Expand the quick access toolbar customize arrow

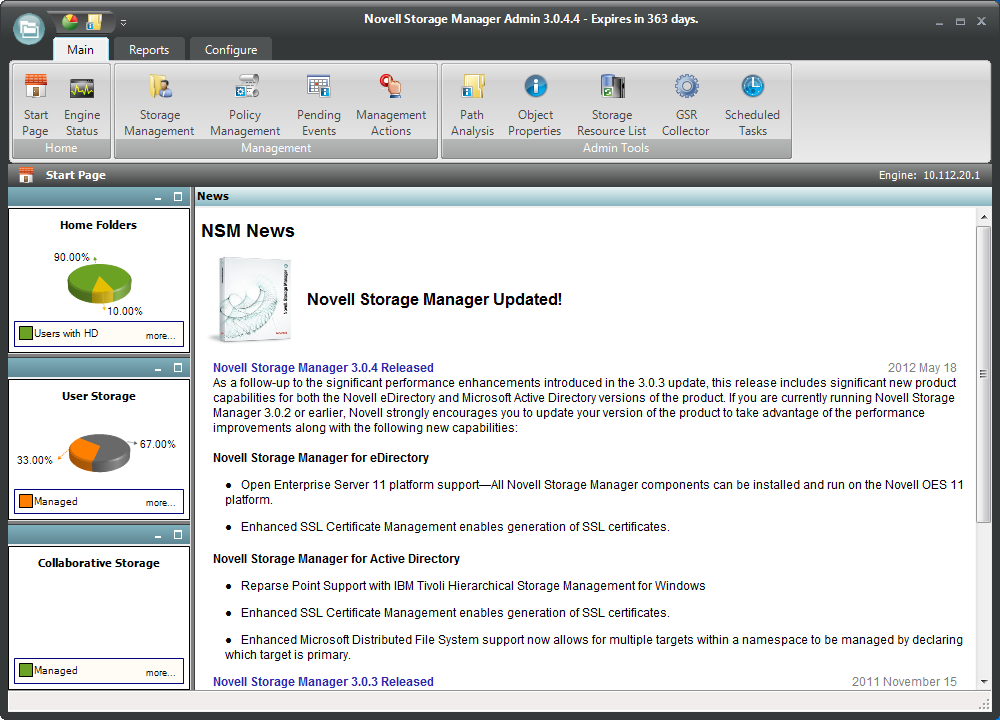click(123, 22)
